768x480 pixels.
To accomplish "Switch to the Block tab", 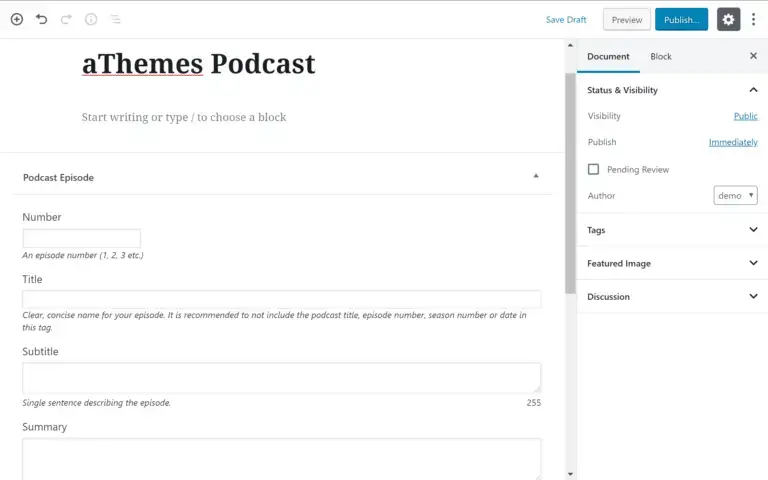I will 661,56.
